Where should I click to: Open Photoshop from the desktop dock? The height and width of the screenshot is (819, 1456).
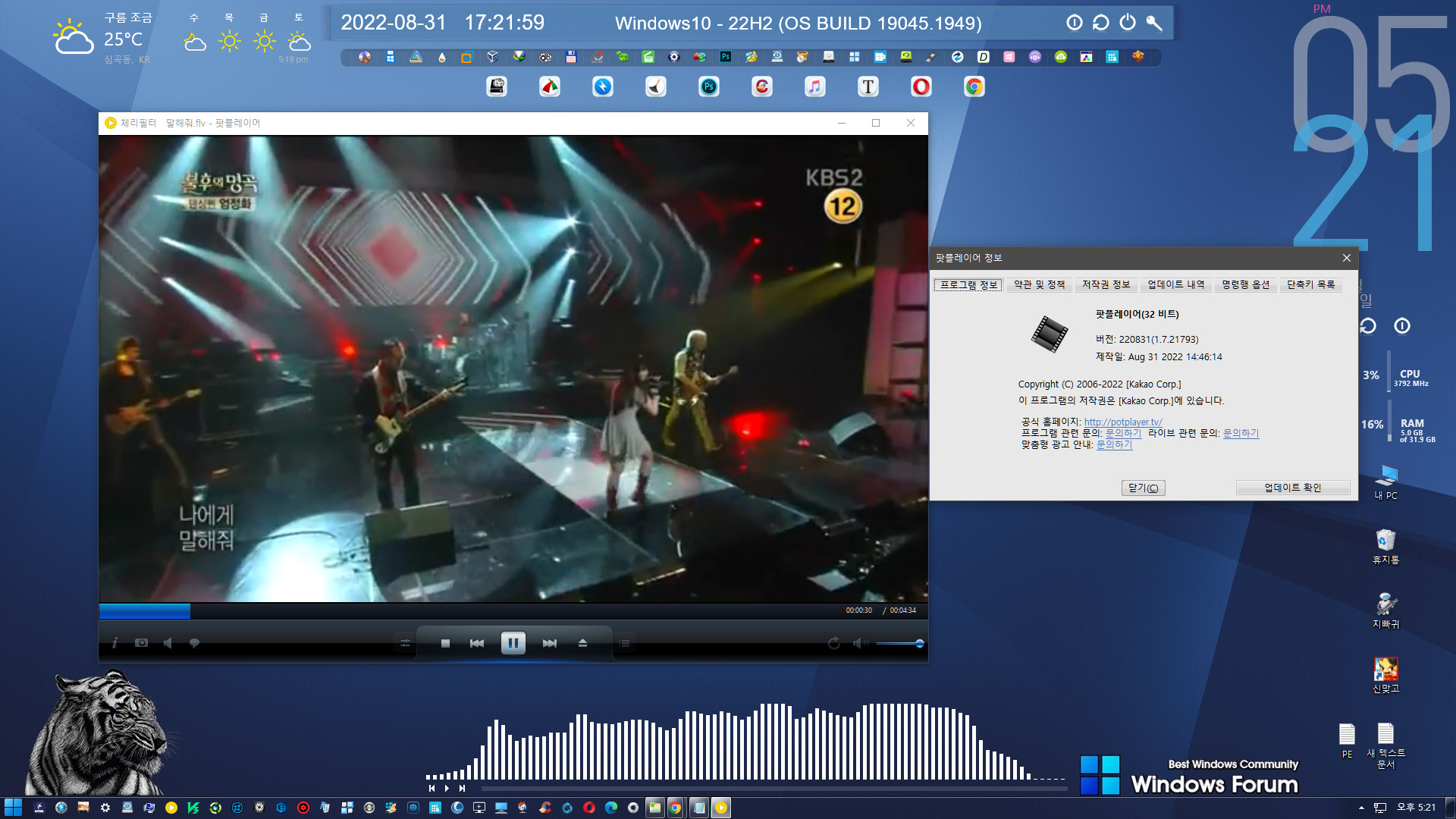coord(709,87)
